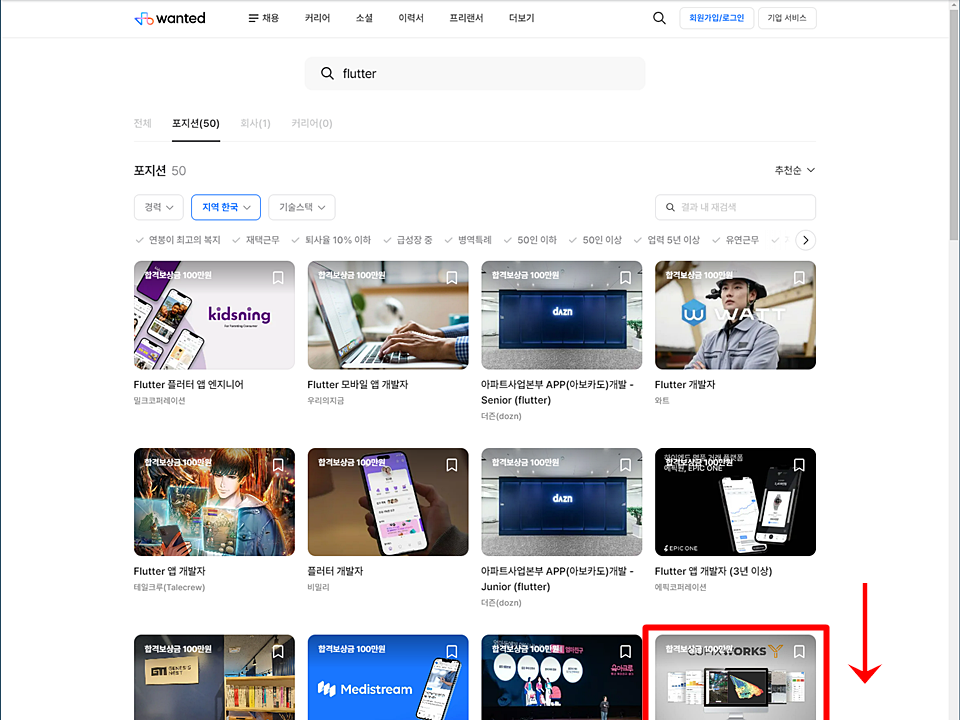
Task: Click the flutter search input field
Action: point(475,73)
